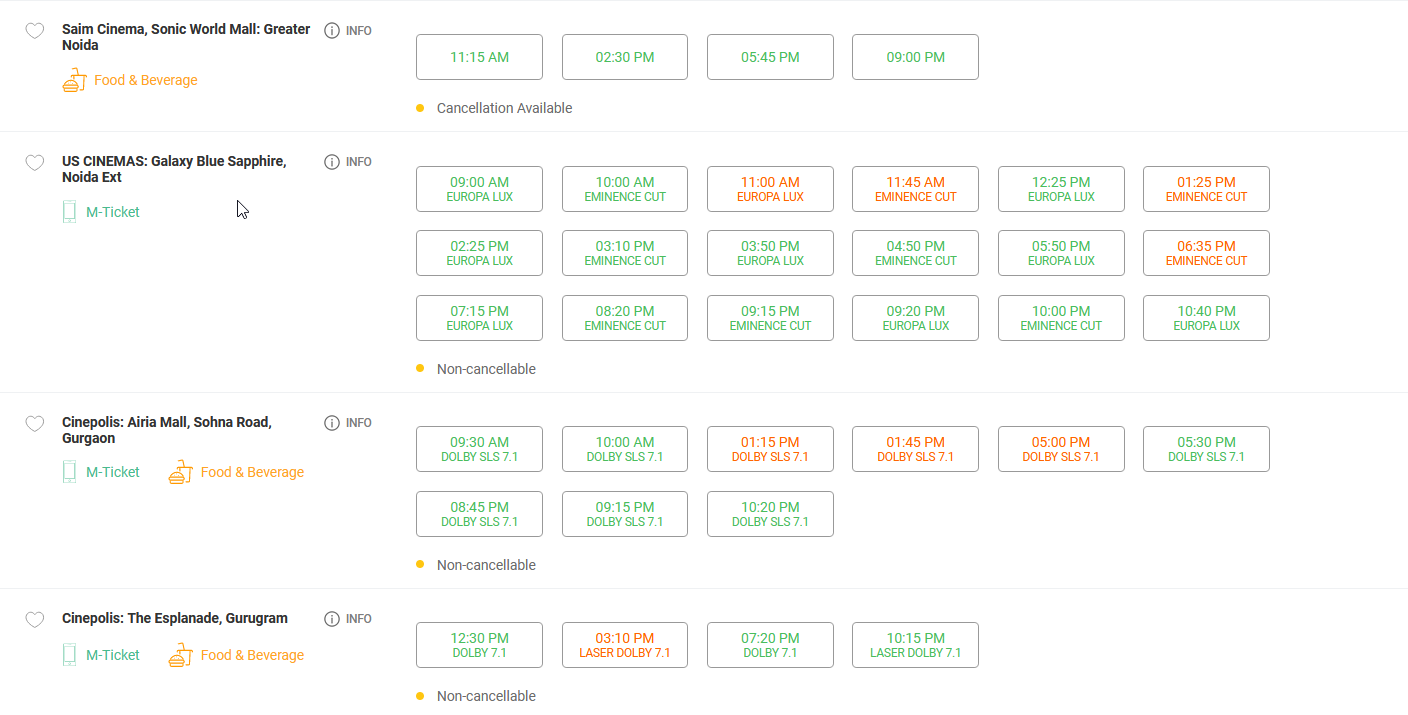Book 10:00 PM EMINENCE CUT show
Viewport: 1408px width, 715px height.
[1061, 318]
